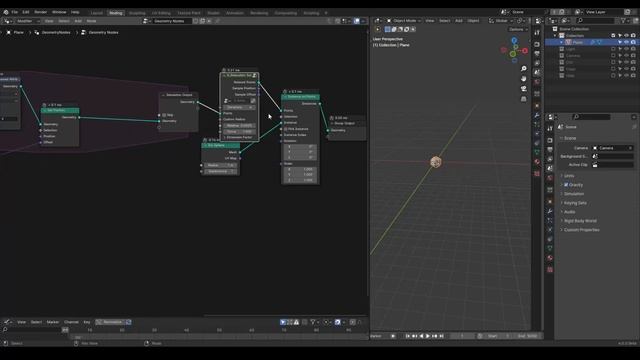Viewport: 640px width, 360px height.
Task: Click the red X axis gizmo handle
Action: pos(525,51)
